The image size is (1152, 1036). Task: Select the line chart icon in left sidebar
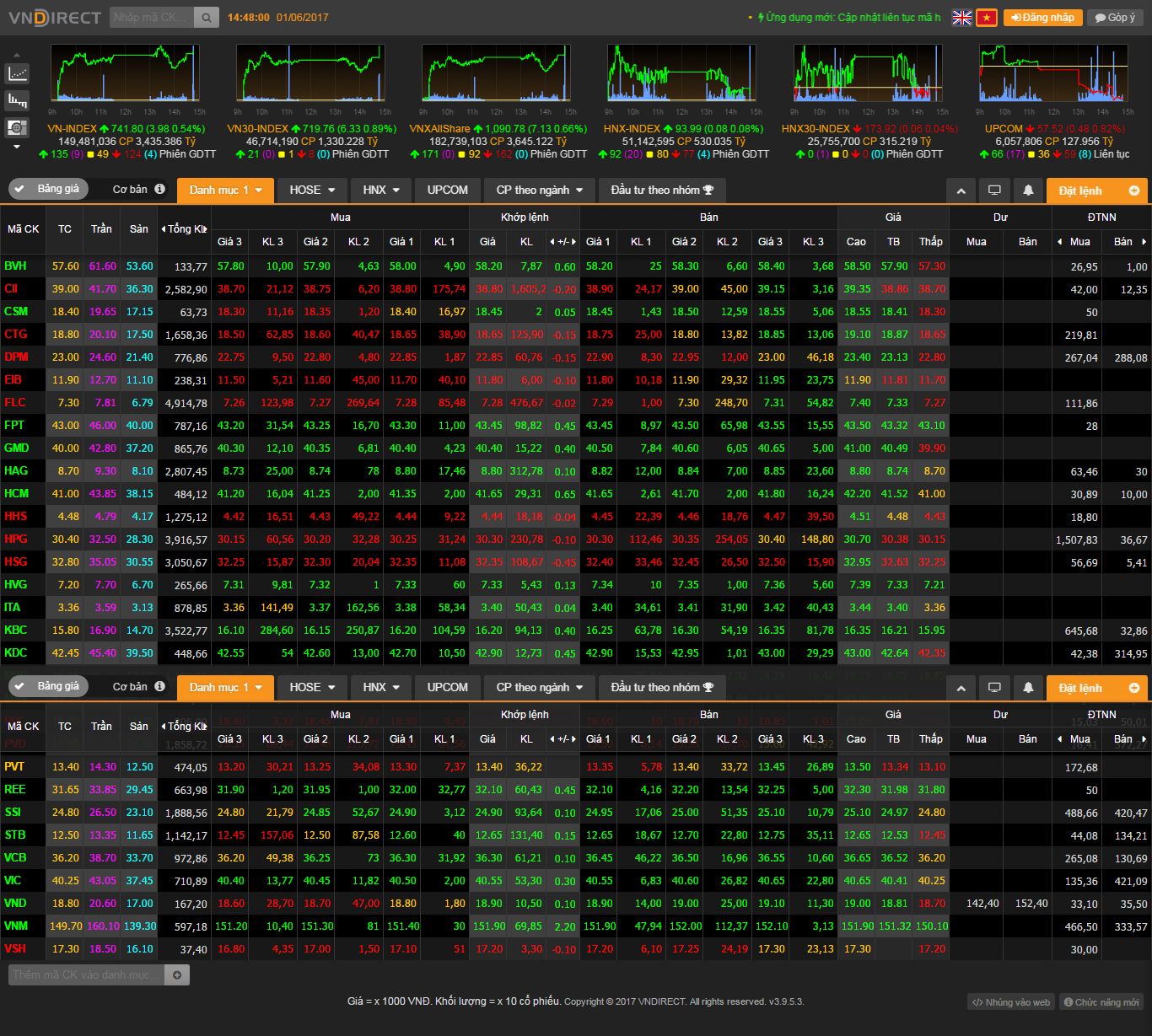pyautogui.click(x=17, y=73)
